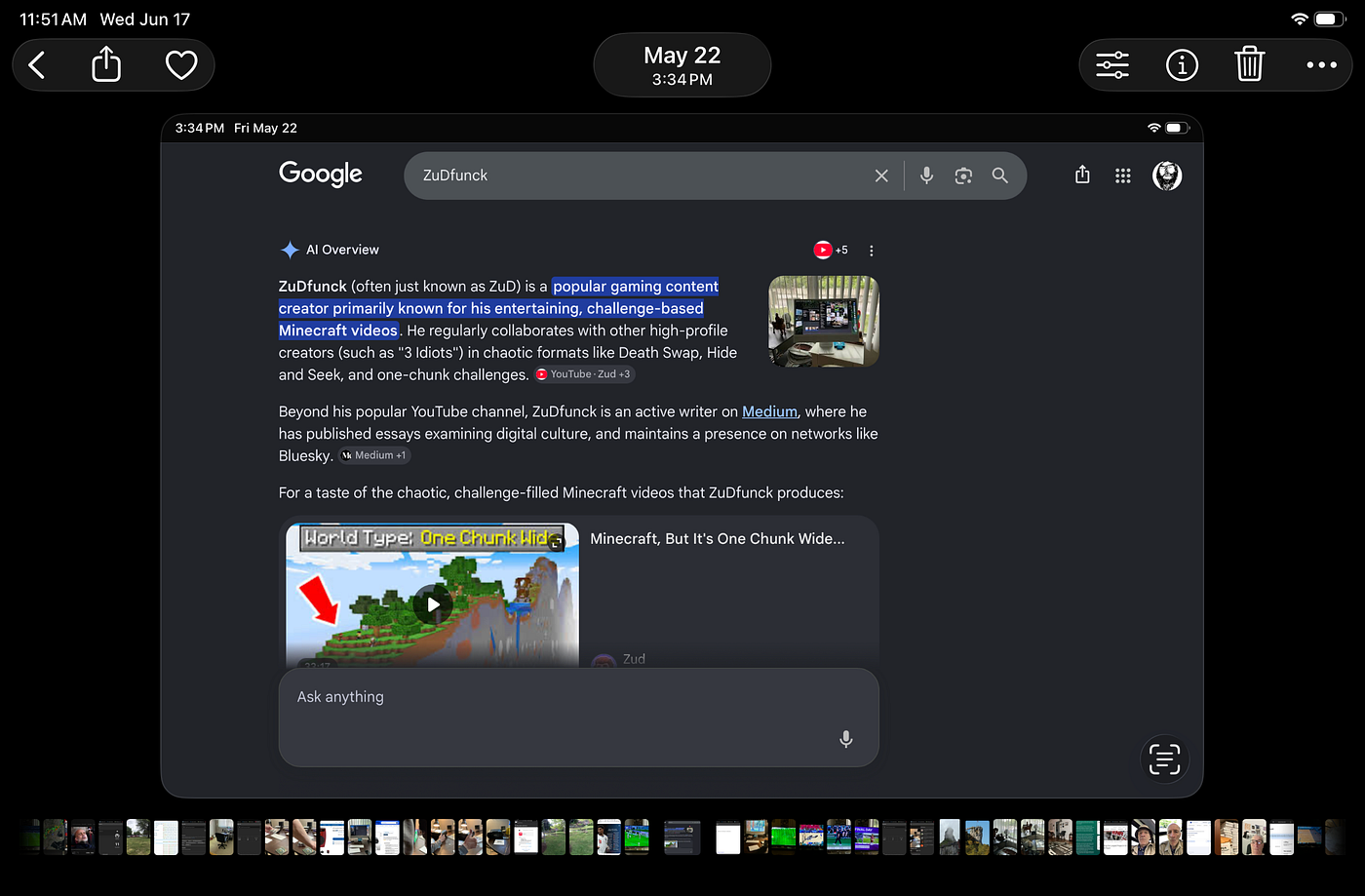This screenshot has height=896, width=1365.
Task: Open the photo edit adjustments sliders icon
Action: pyautogui.click(x=1112, y=65)
